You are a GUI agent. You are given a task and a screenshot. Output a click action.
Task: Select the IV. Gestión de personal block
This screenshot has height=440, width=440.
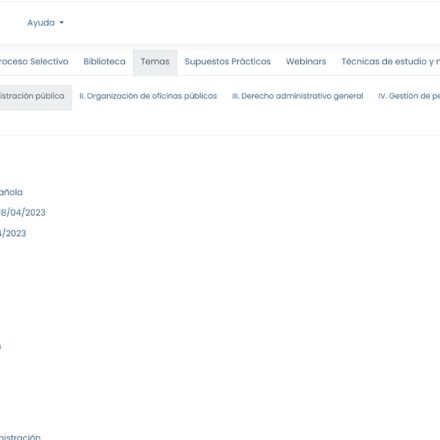click(x=409, y=96)
